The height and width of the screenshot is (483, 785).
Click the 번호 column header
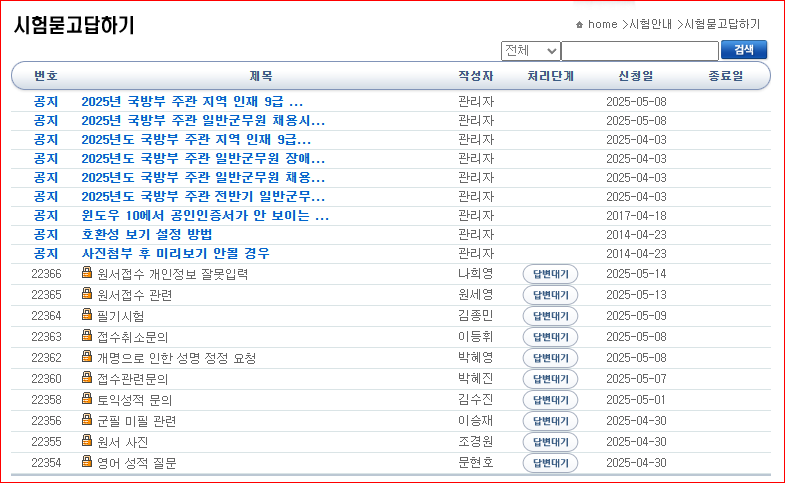tap(46, 76)
